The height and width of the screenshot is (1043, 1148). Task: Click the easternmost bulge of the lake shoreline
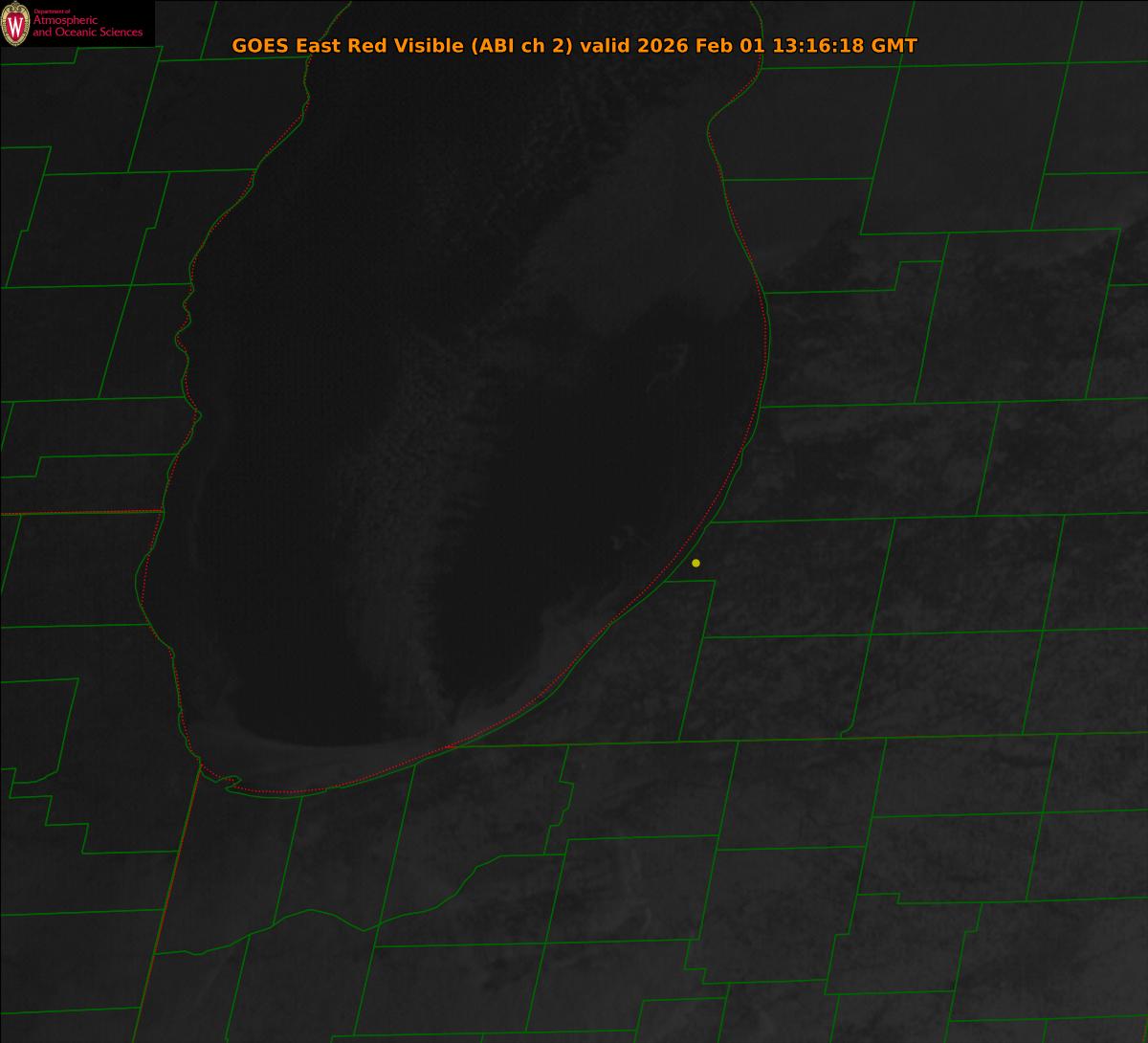point(766,354)
